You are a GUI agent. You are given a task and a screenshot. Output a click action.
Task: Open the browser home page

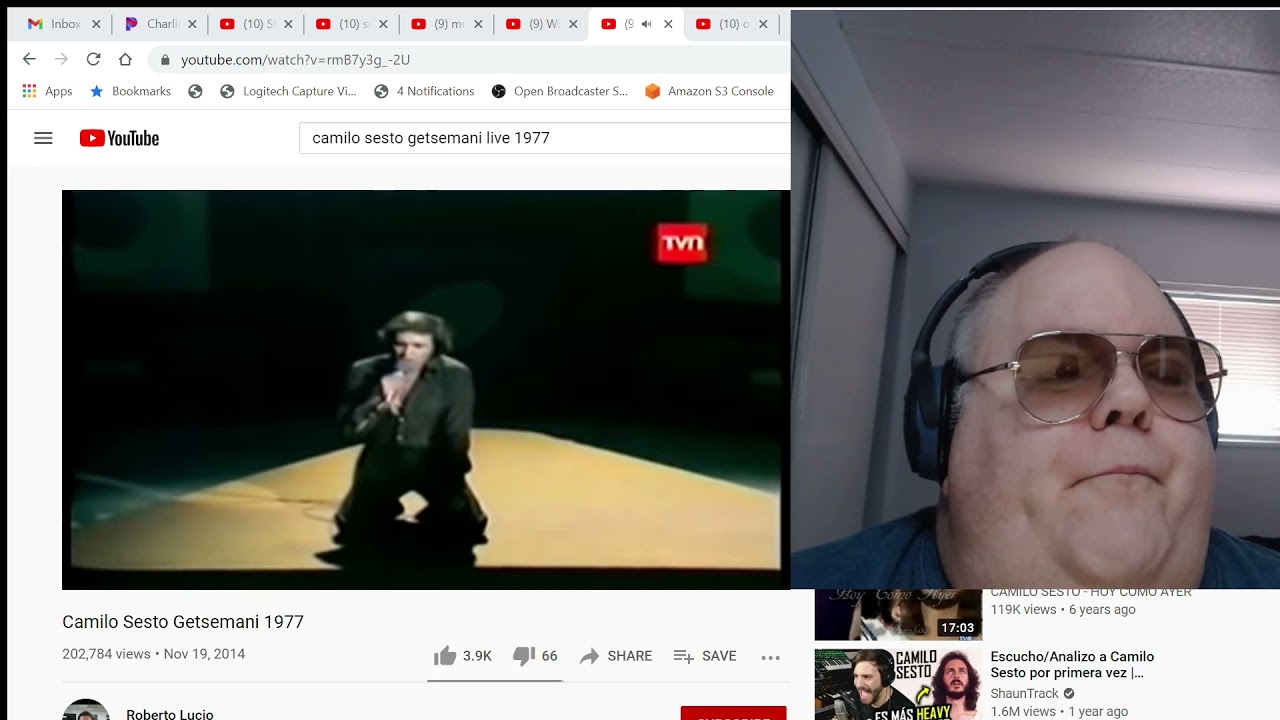coord(125,59)
